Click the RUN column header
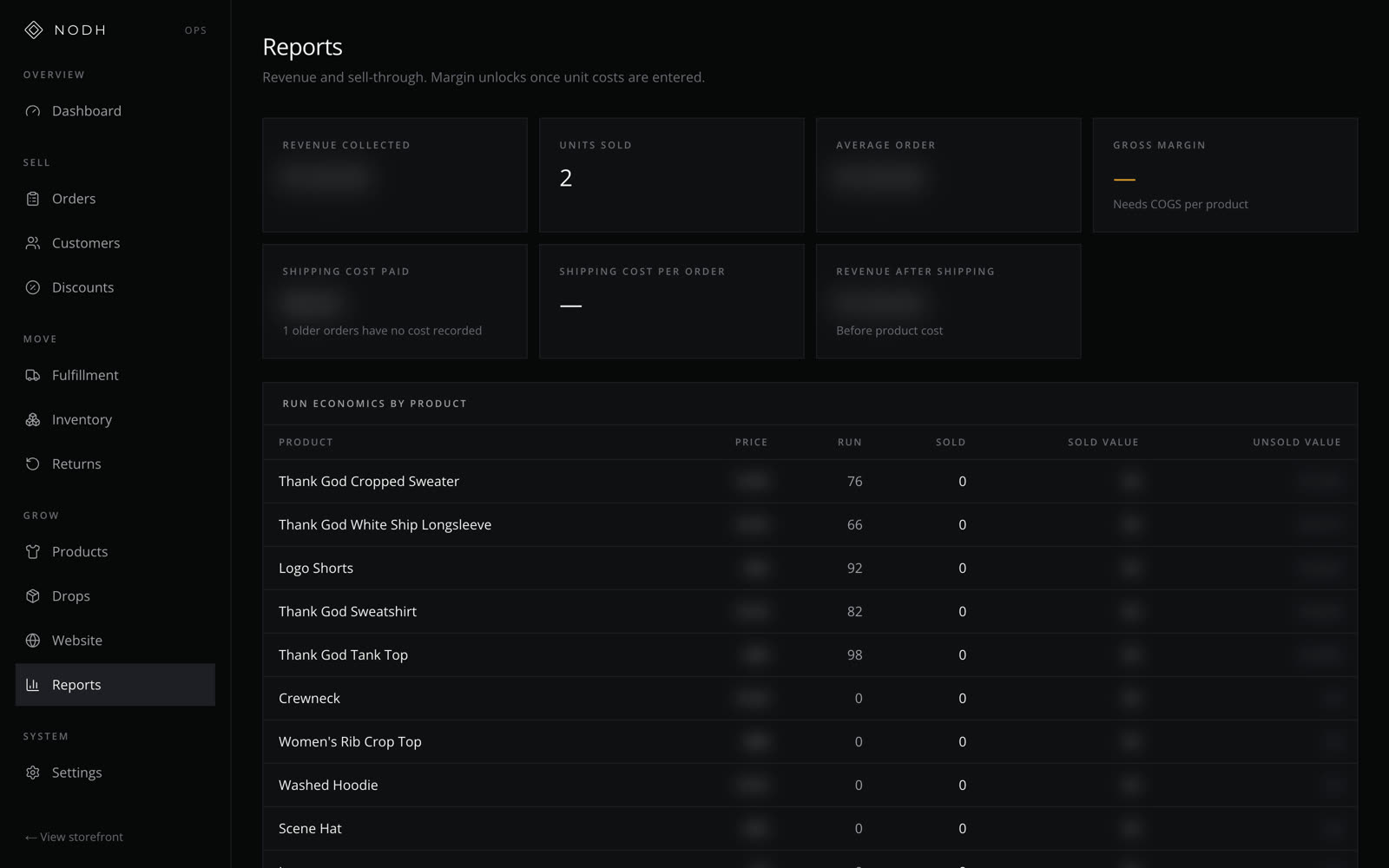 (850, 442)
